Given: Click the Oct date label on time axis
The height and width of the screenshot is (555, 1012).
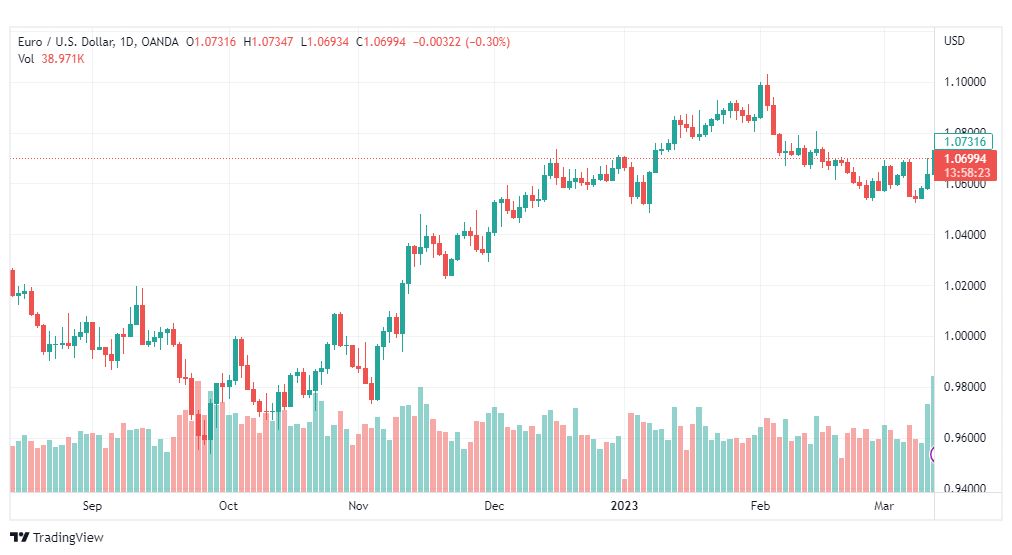Looking at the screenshot, I should (x=228, y=505).
